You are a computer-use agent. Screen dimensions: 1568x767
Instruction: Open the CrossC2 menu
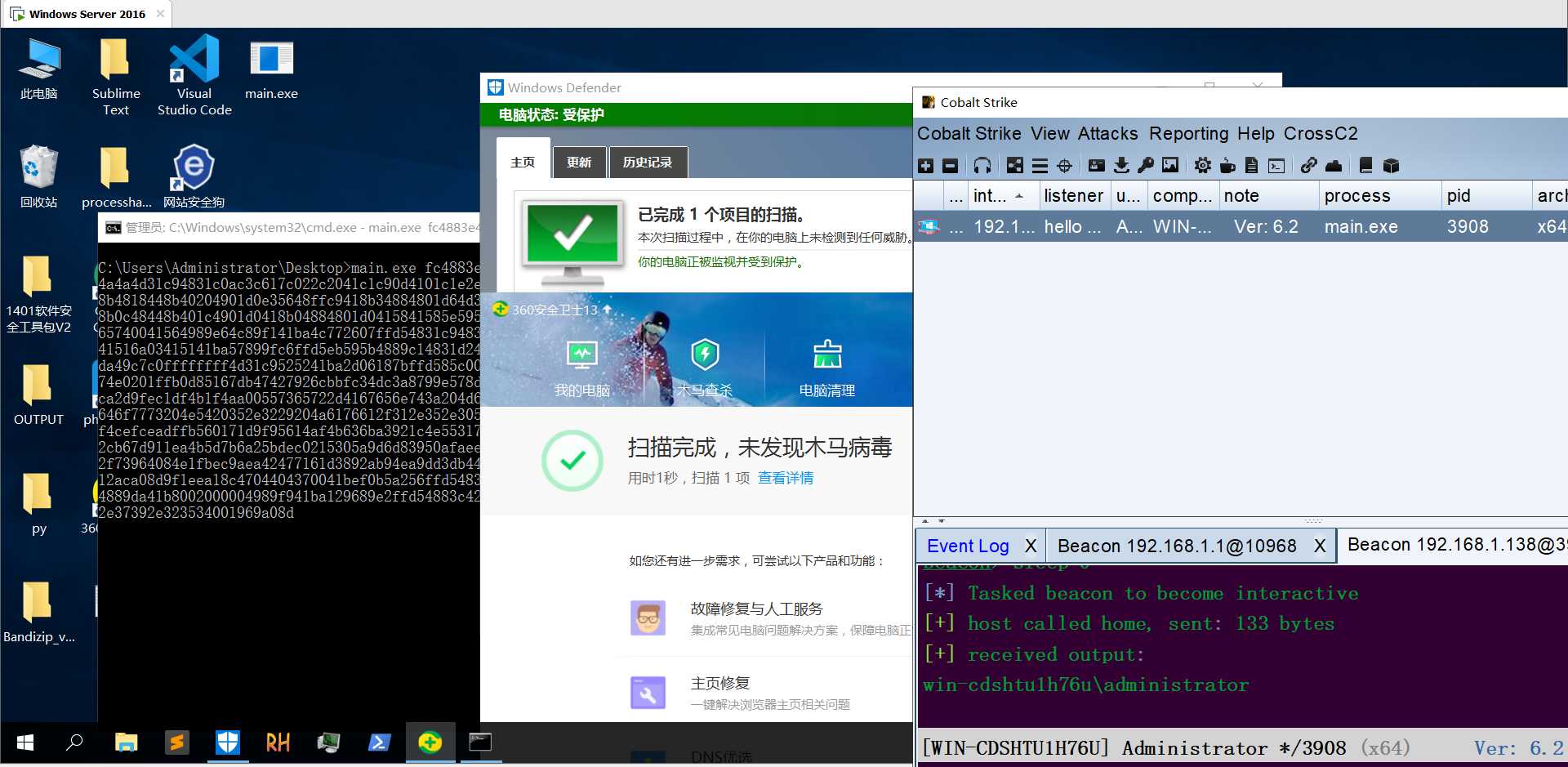[1321, 133]
